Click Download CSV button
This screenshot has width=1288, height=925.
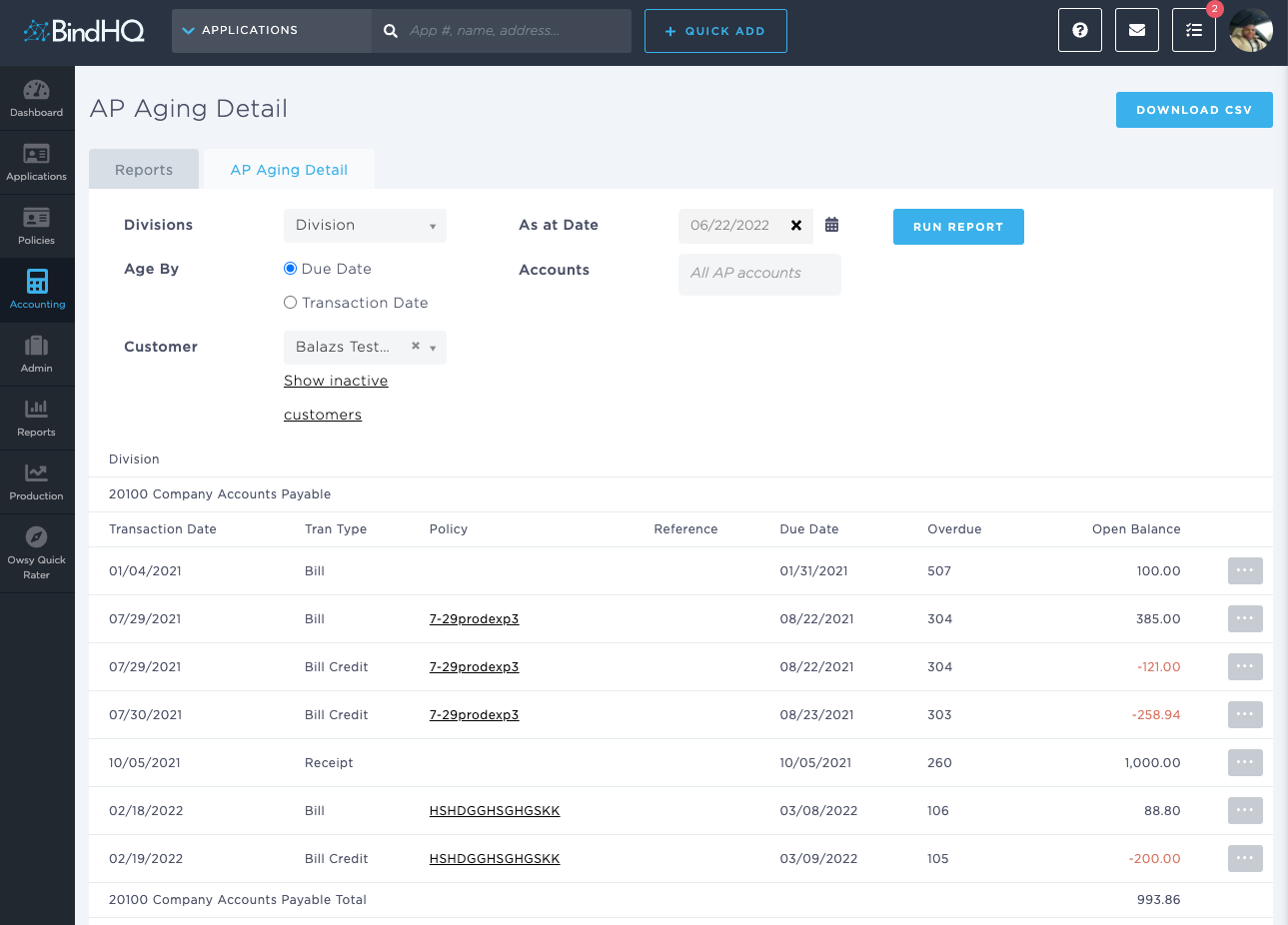tap(1193, 110)
